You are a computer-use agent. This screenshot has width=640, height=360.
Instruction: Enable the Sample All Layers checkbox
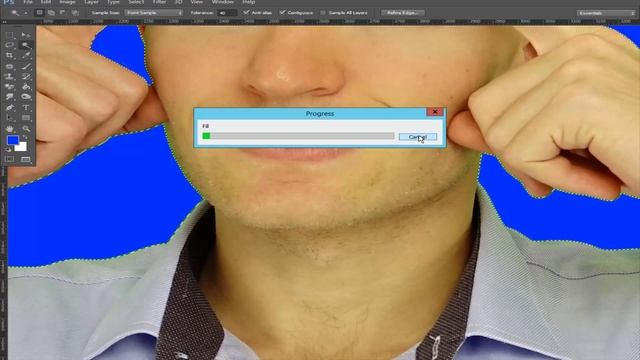tap(323, 13)
